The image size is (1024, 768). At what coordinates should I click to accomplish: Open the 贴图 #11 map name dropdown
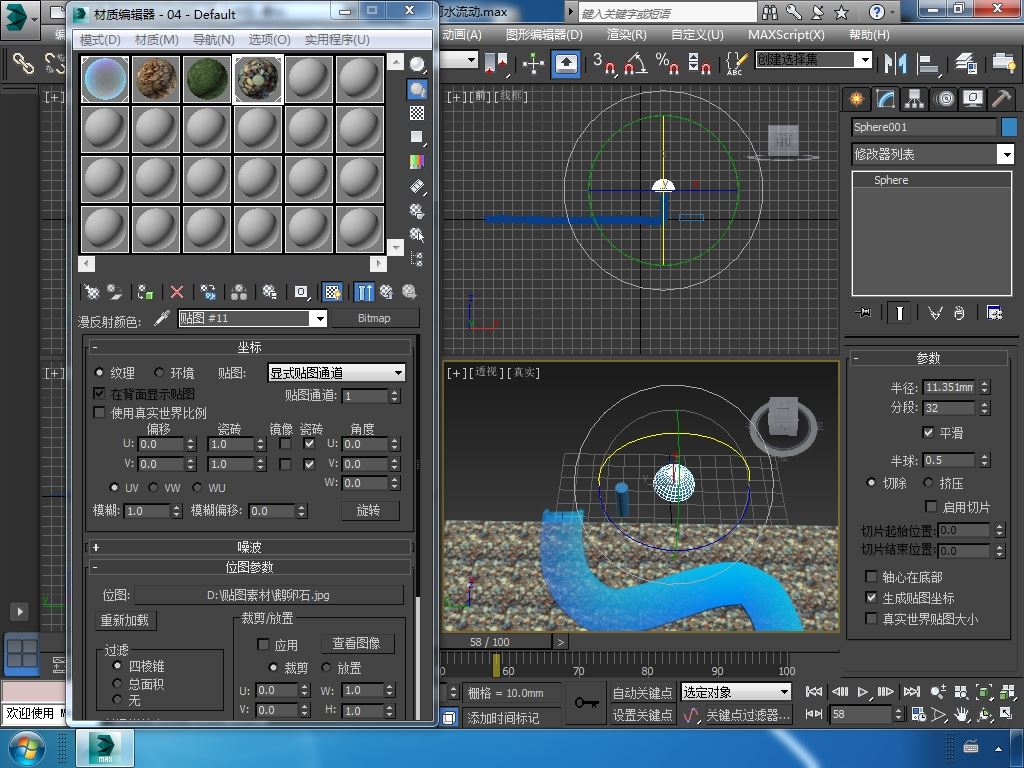(319, 319)
